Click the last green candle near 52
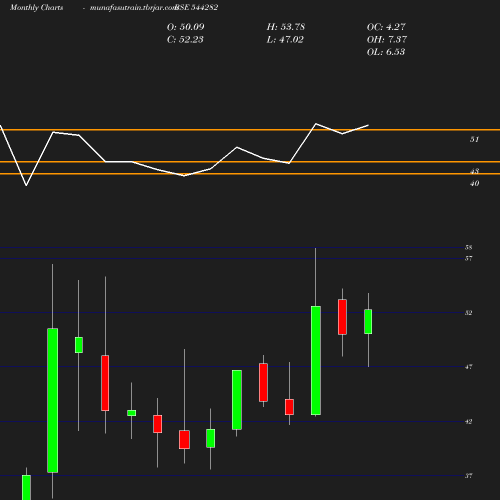 coord(368,322)
